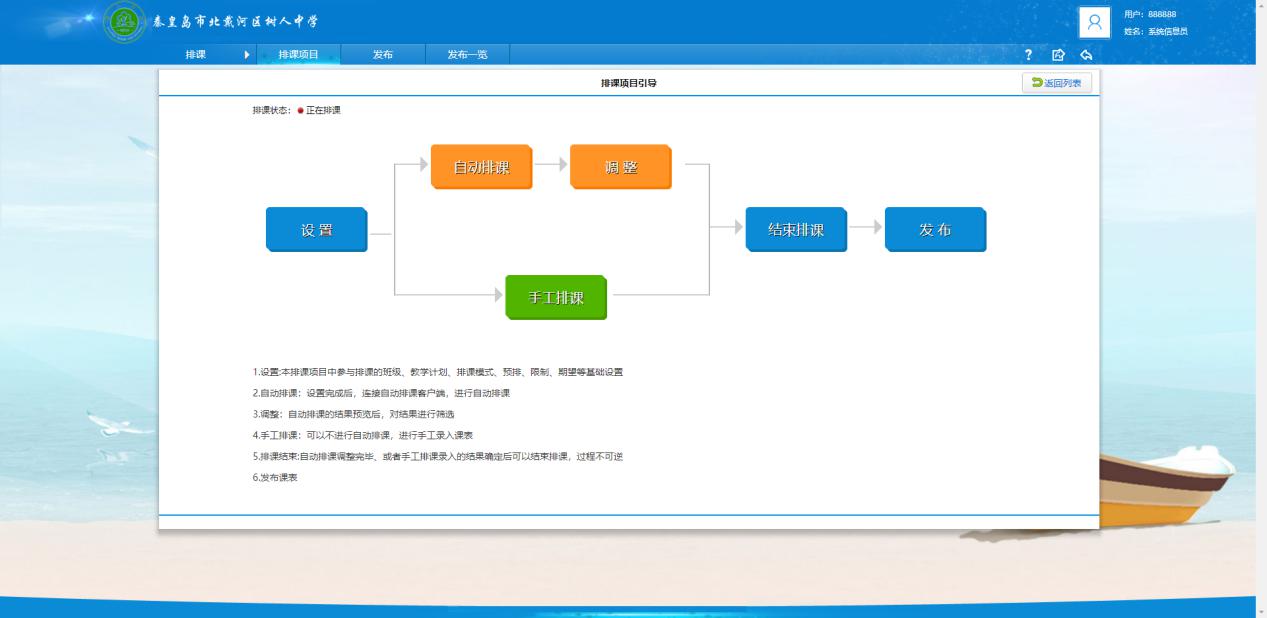1267x618 pixels.
Task: Open the orange 调整 step block
Action: pos(620,167)
